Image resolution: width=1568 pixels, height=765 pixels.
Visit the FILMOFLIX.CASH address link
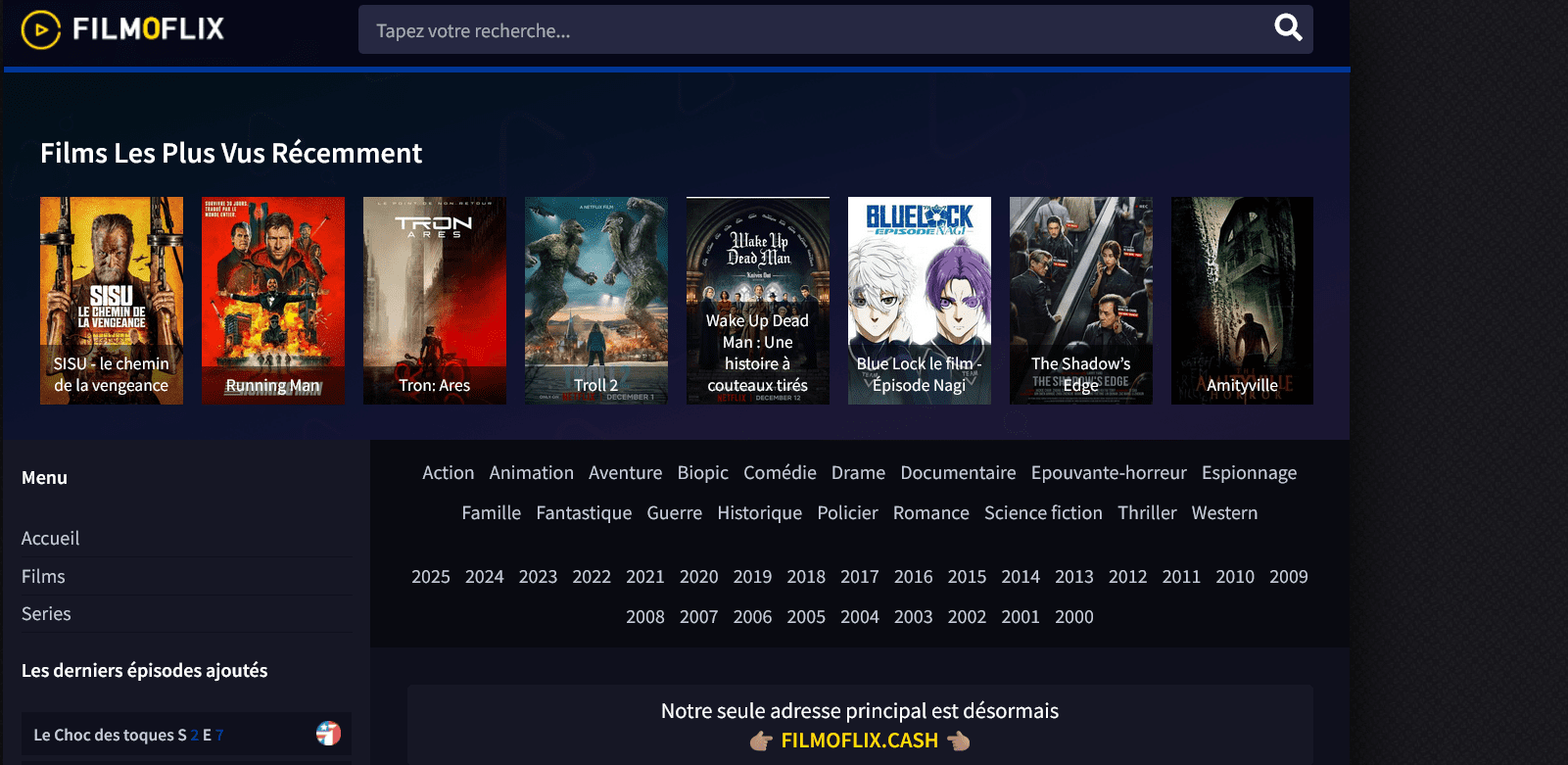pos(859,741)
